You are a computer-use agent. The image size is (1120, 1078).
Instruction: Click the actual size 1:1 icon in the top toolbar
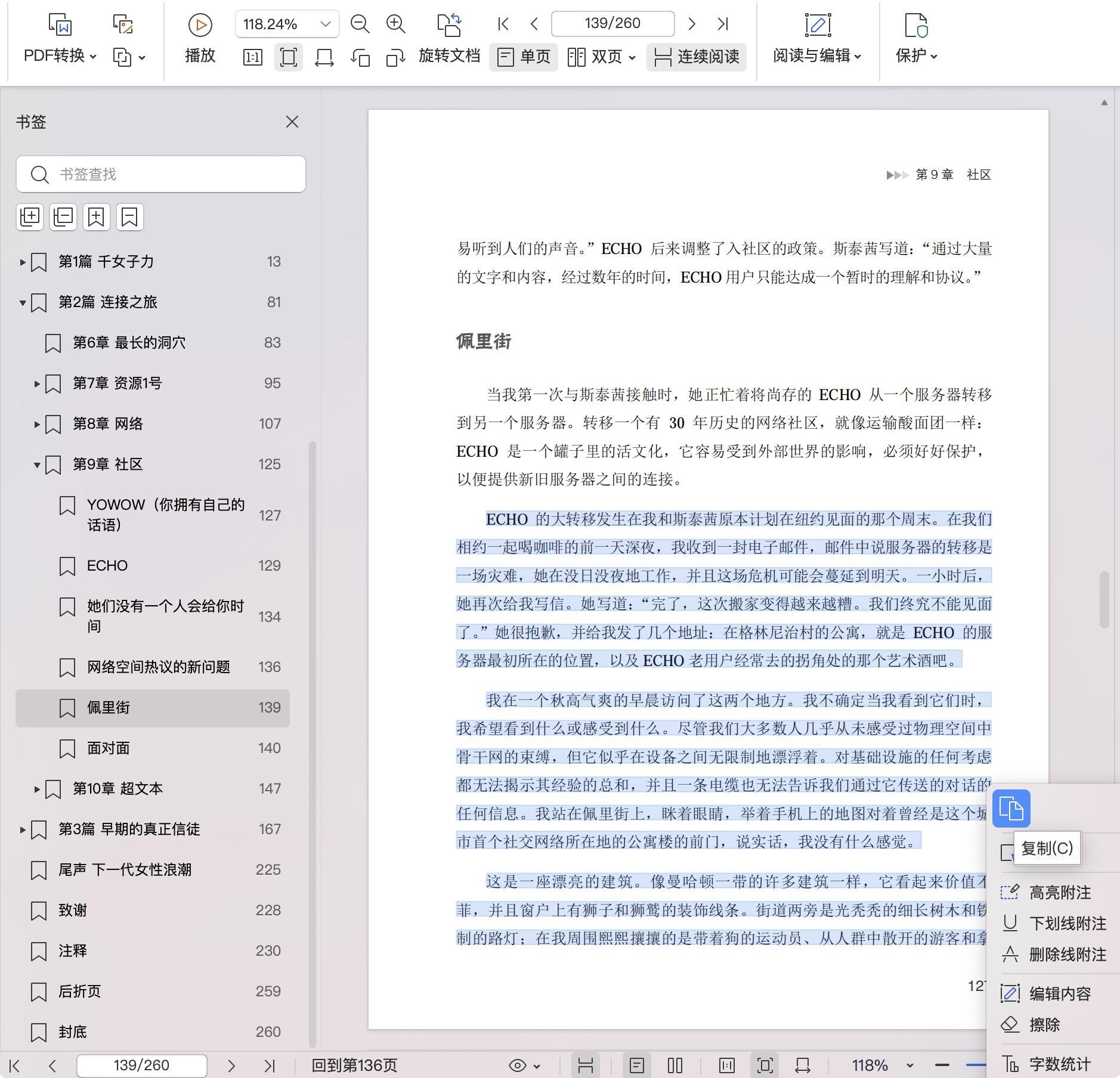(x=252, y=57)
